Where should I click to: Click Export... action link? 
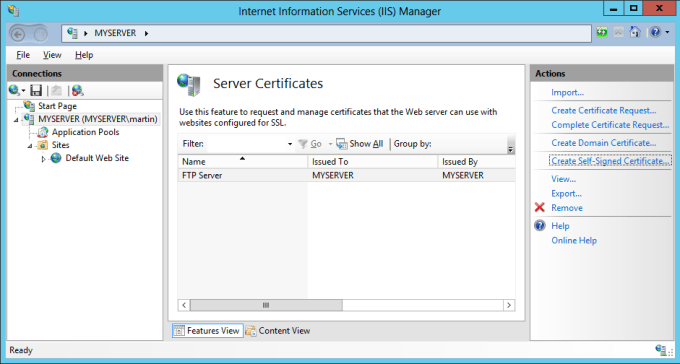click(566, 193)
